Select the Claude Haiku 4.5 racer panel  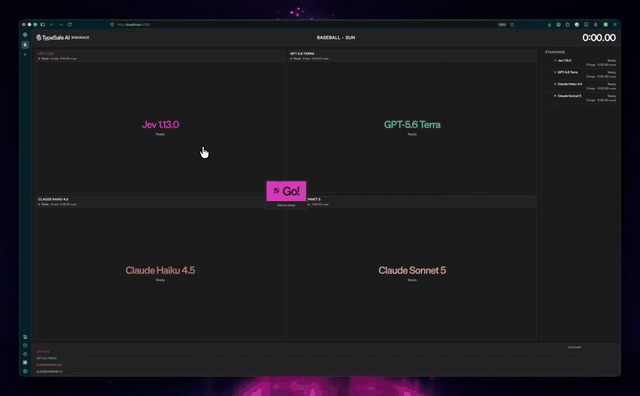(160, 267)
